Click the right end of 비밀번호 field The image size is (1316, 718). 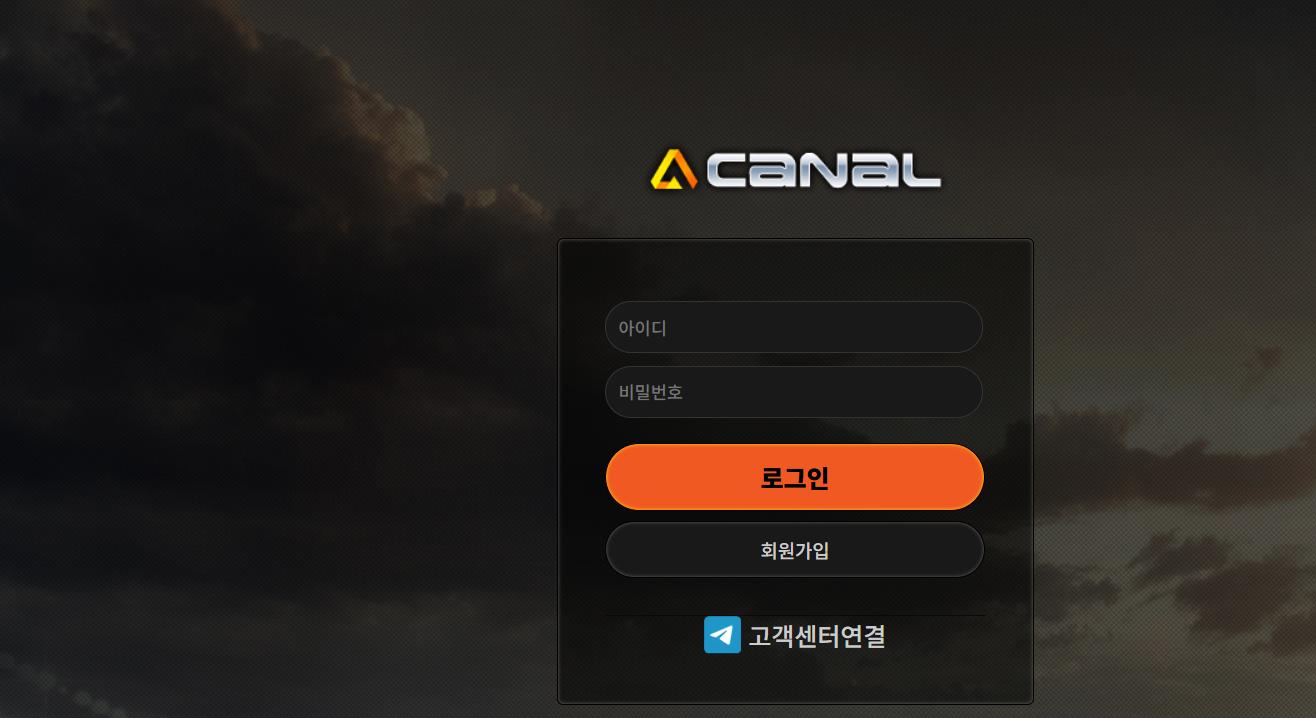960,392
